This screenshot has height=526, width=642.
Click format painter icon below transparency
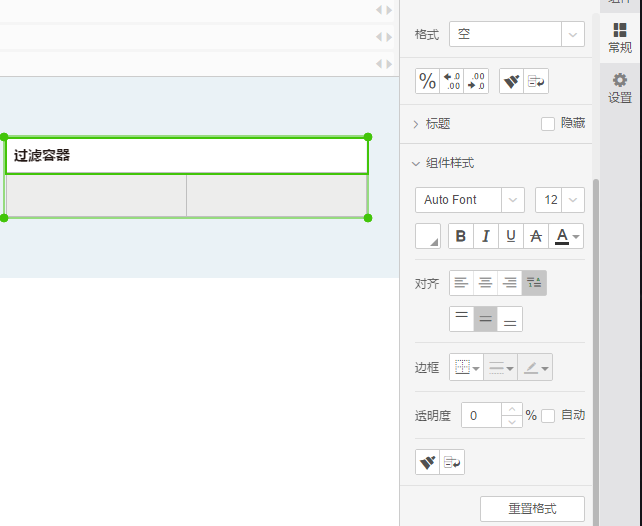click(x=427, y=462)
